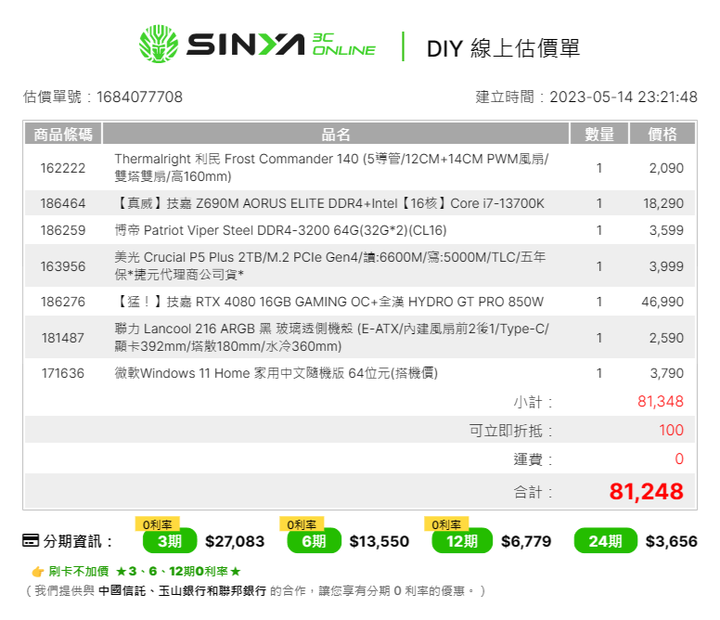Select the 3期 installment button
Viewport: 720px width, 620px height.
tap(170, 541)
